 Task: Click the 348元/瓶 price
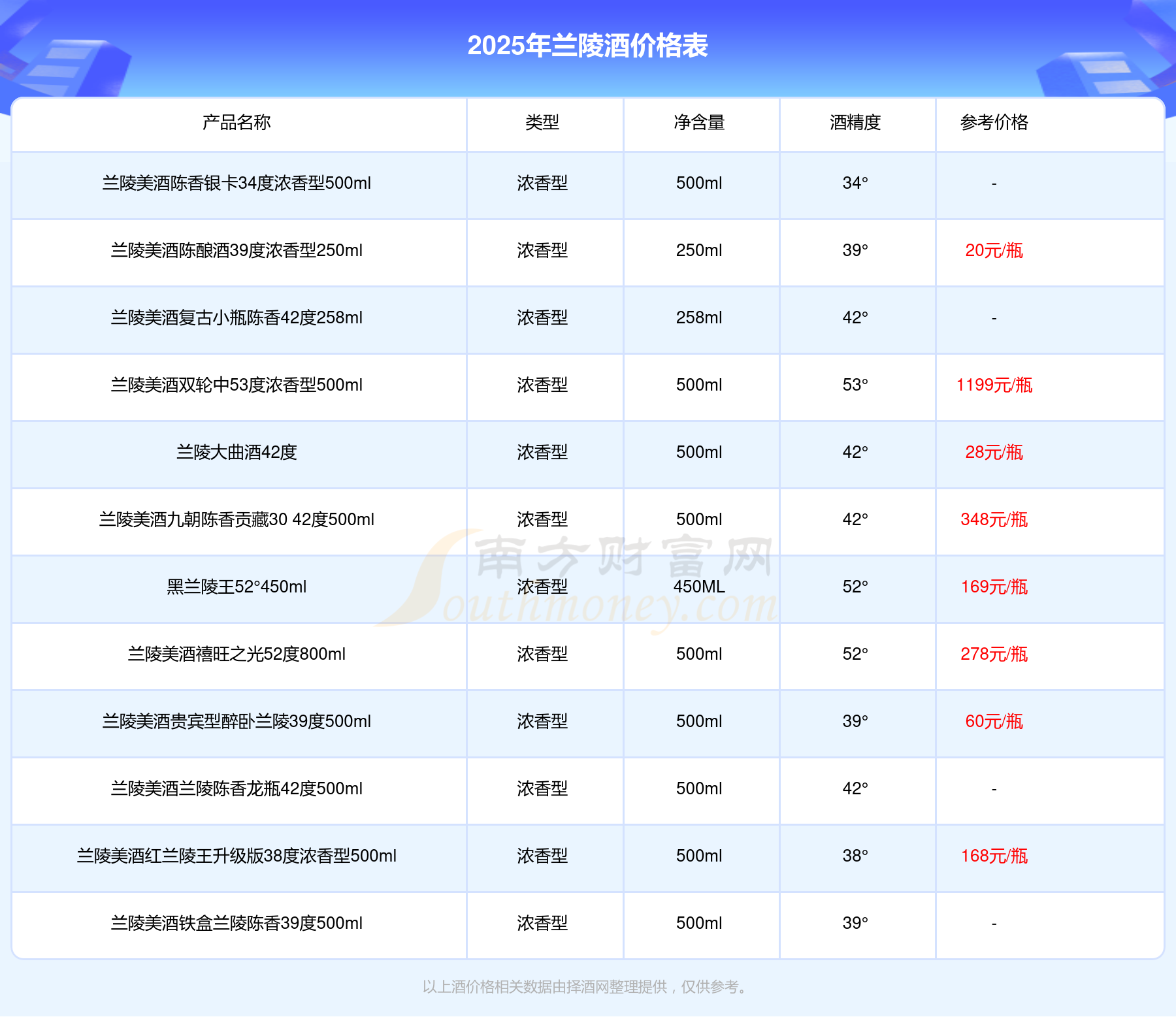pos(994,519)
